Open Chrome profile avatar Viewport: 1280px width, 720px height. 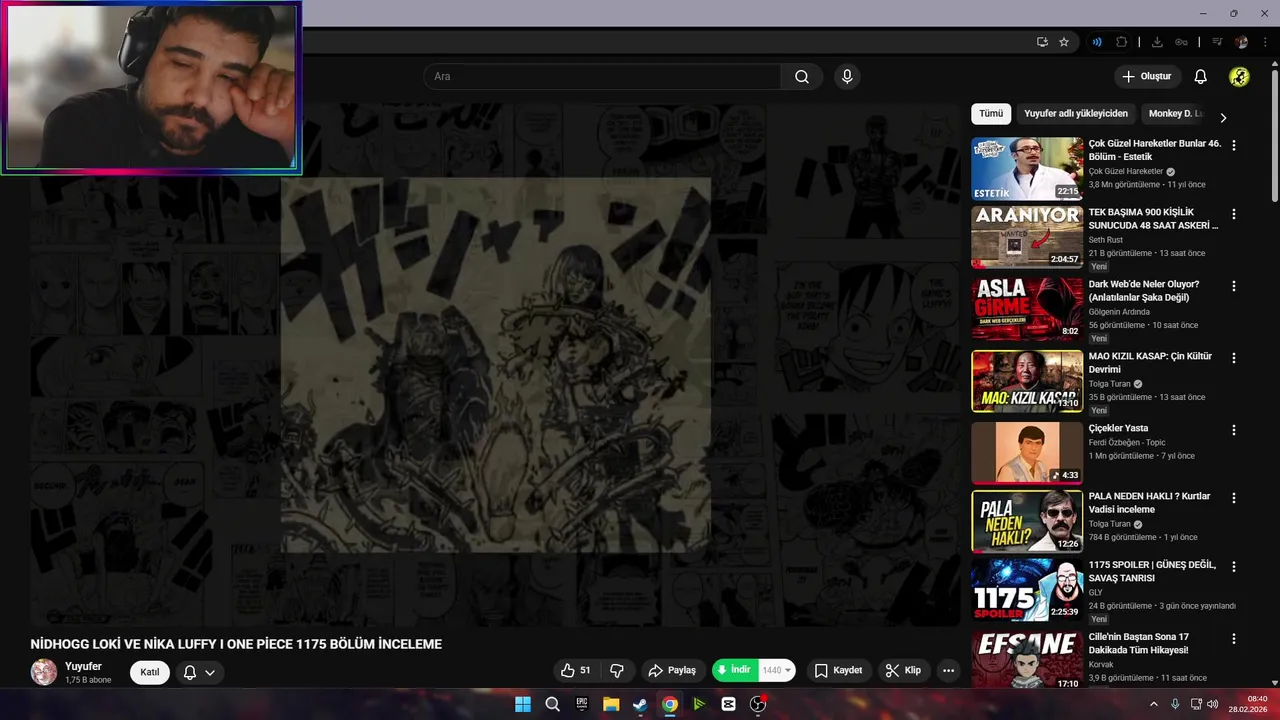[1242, 42]
